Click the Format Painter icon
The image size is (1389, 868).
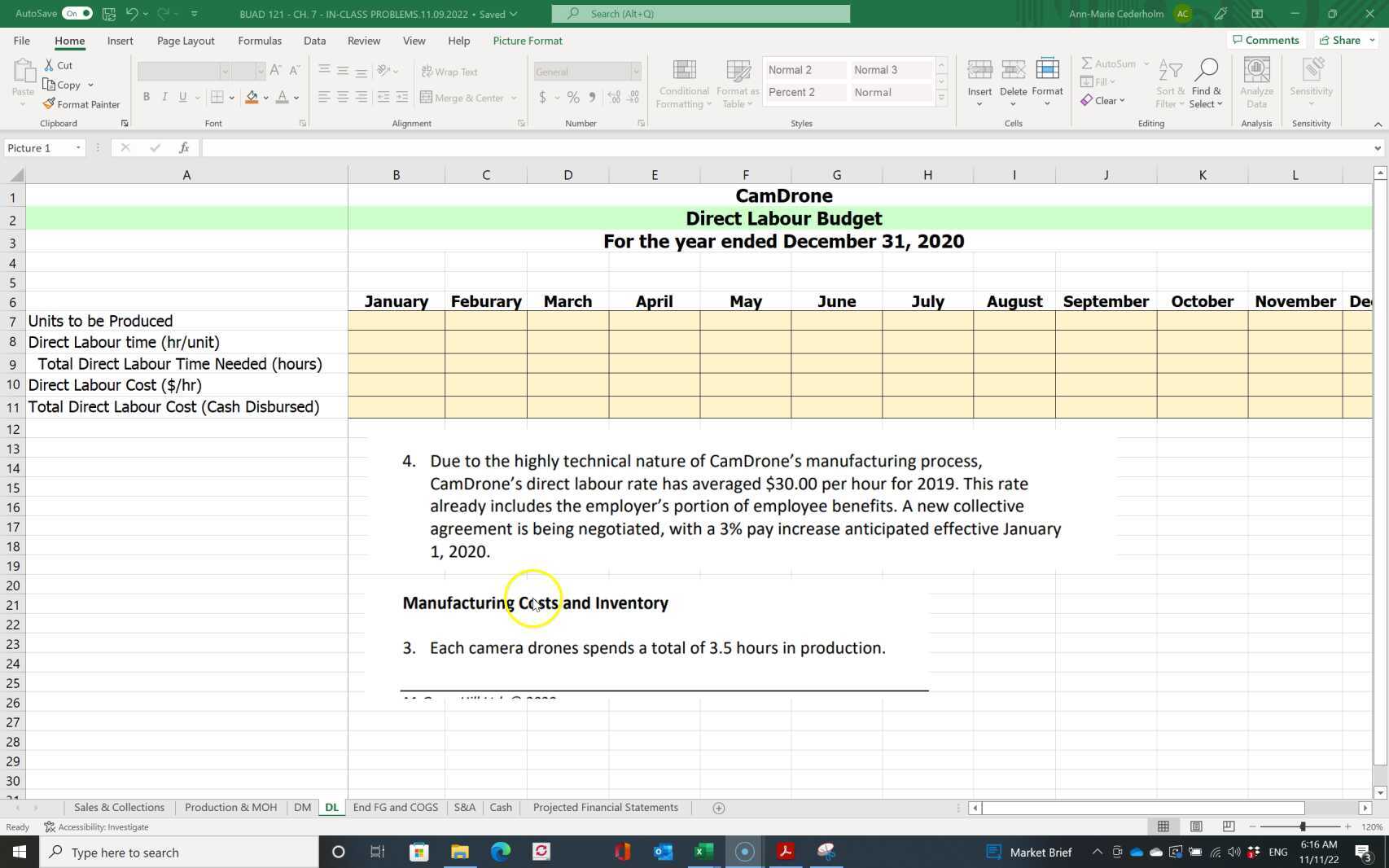[x=49, y=104]
